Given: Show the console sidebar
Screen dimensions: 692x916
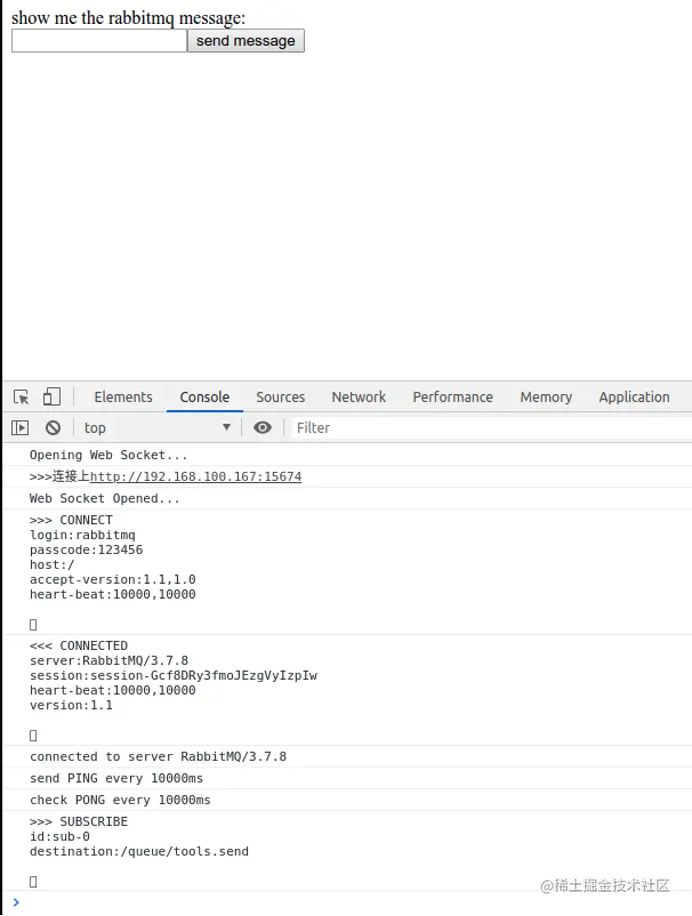Looking at the screenshot, I should click(20, 428).
